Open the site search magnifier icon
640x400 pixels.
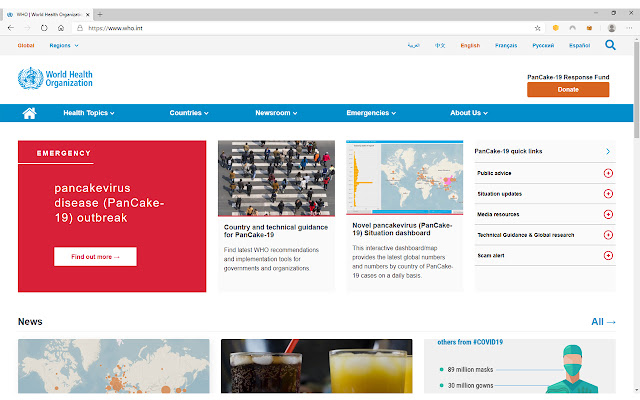[610, 45]
